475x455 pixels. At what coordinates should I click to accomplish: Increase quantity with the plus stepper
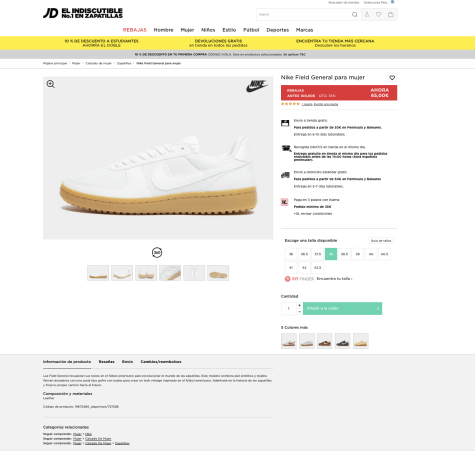pyautogui.click(x=299, y=305)
